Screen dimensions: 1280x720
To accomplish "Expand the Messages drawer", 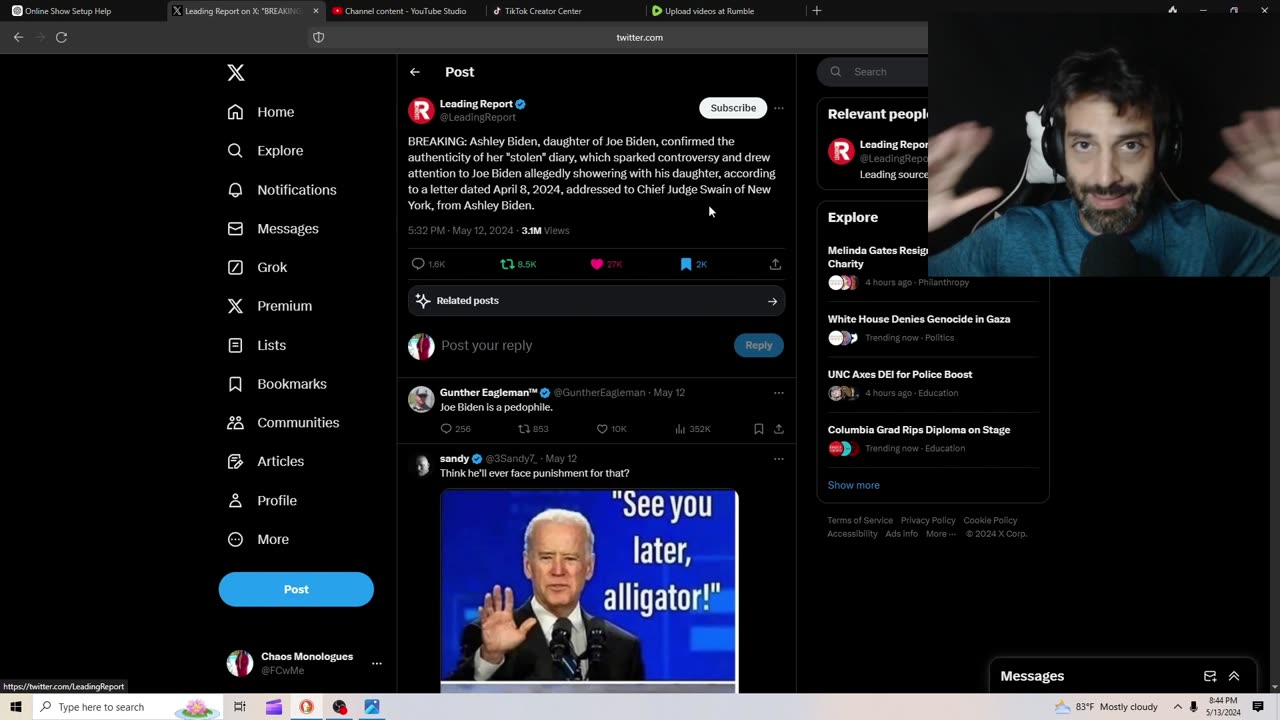I will pos(1234,676).
